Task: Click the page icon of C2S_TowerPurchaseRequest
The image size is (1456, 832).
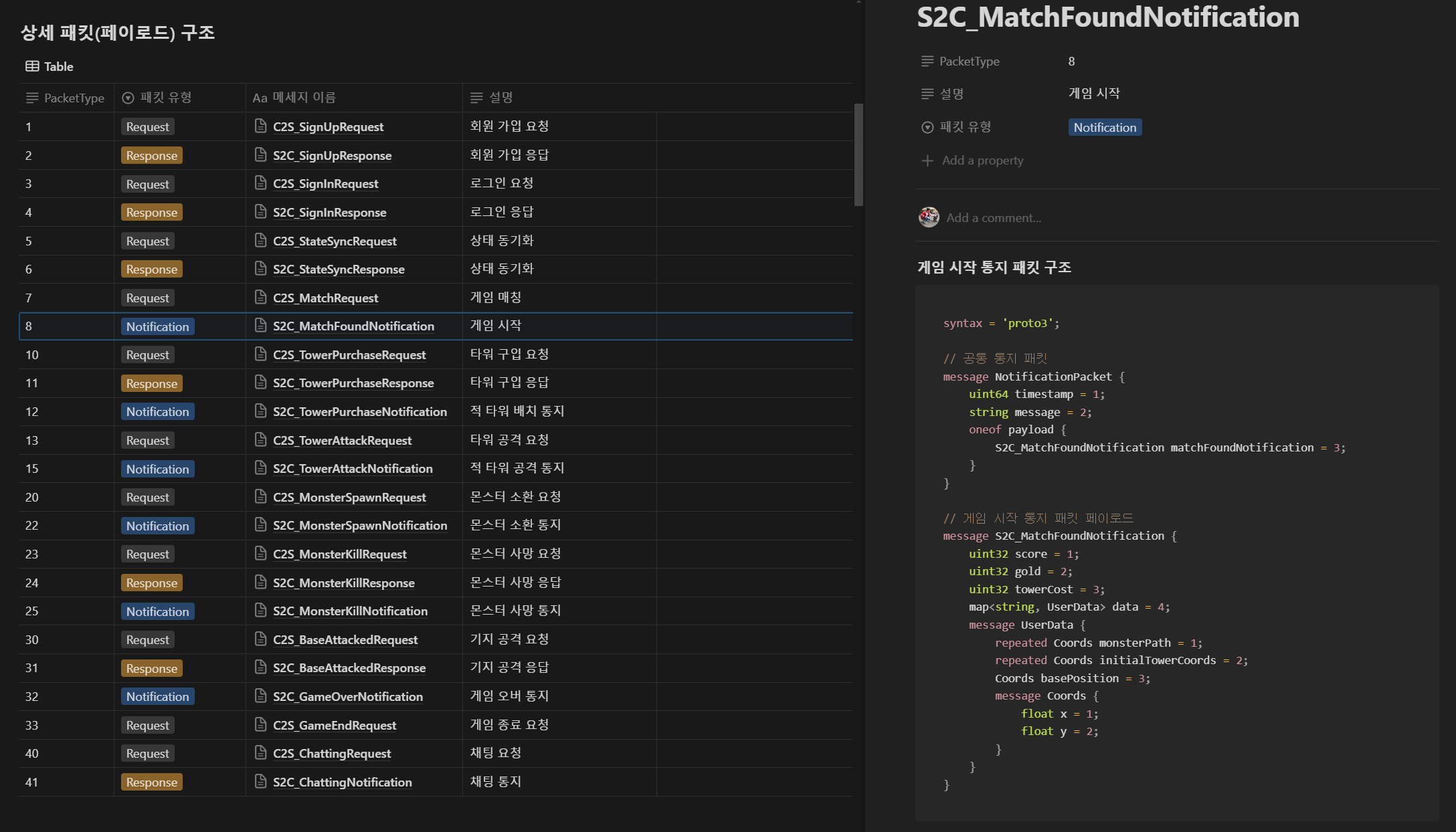Action: tap(261, 354)
